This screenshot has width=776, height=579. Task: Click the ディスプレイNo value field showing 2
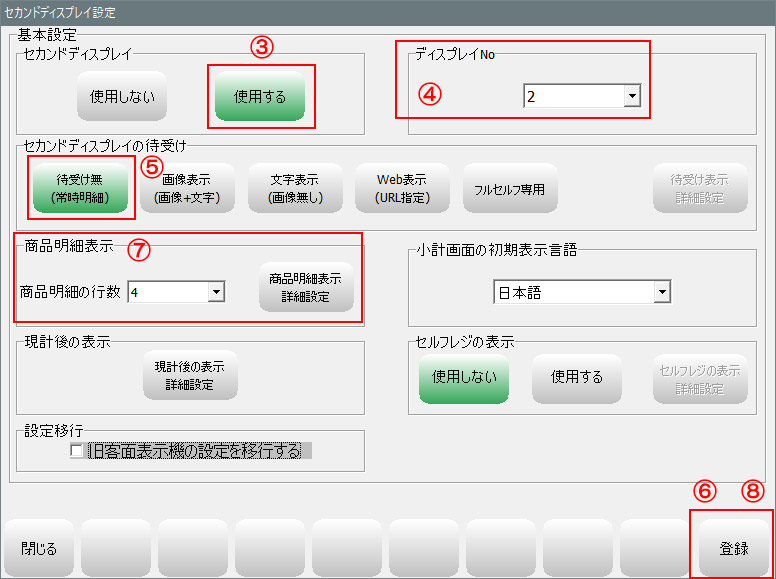572,97
